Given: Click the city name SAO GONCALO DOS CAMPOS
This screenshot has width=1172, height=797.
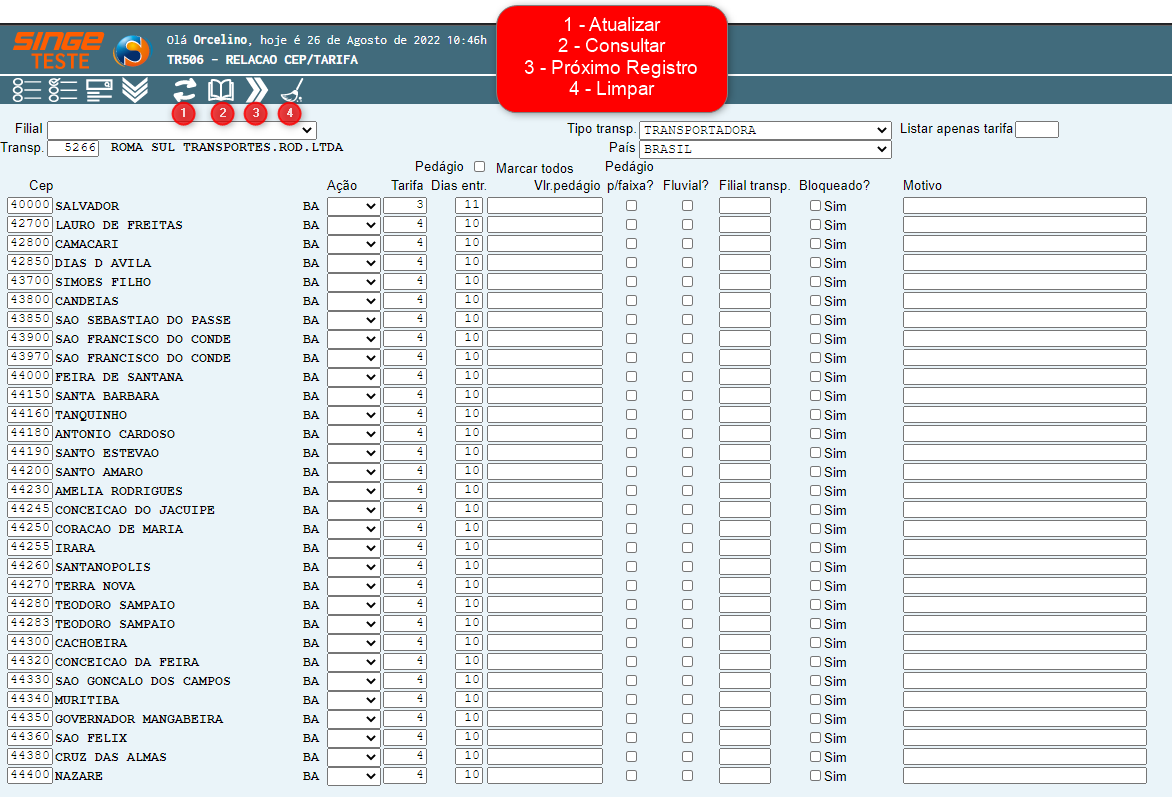Looking at the screenshot, I should tap(143, 681).
